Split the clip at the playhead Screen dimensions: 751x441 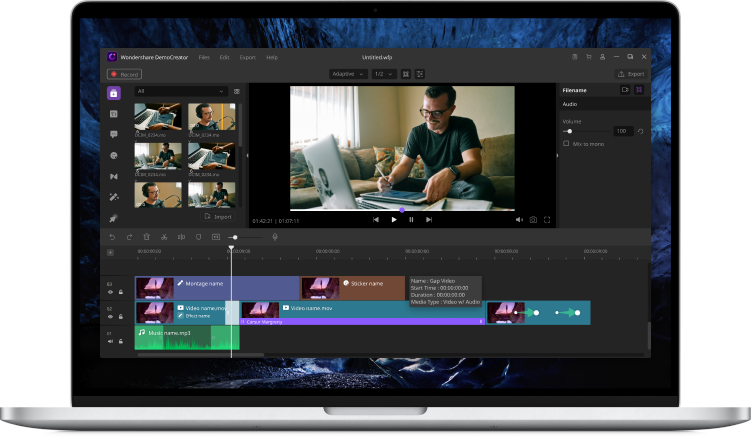[x=182, y=237]
